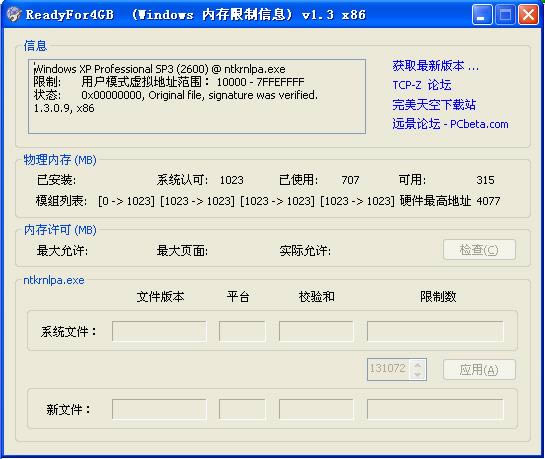
Task: Click the 系统文件 limit count field
Action: pos(435,331)
